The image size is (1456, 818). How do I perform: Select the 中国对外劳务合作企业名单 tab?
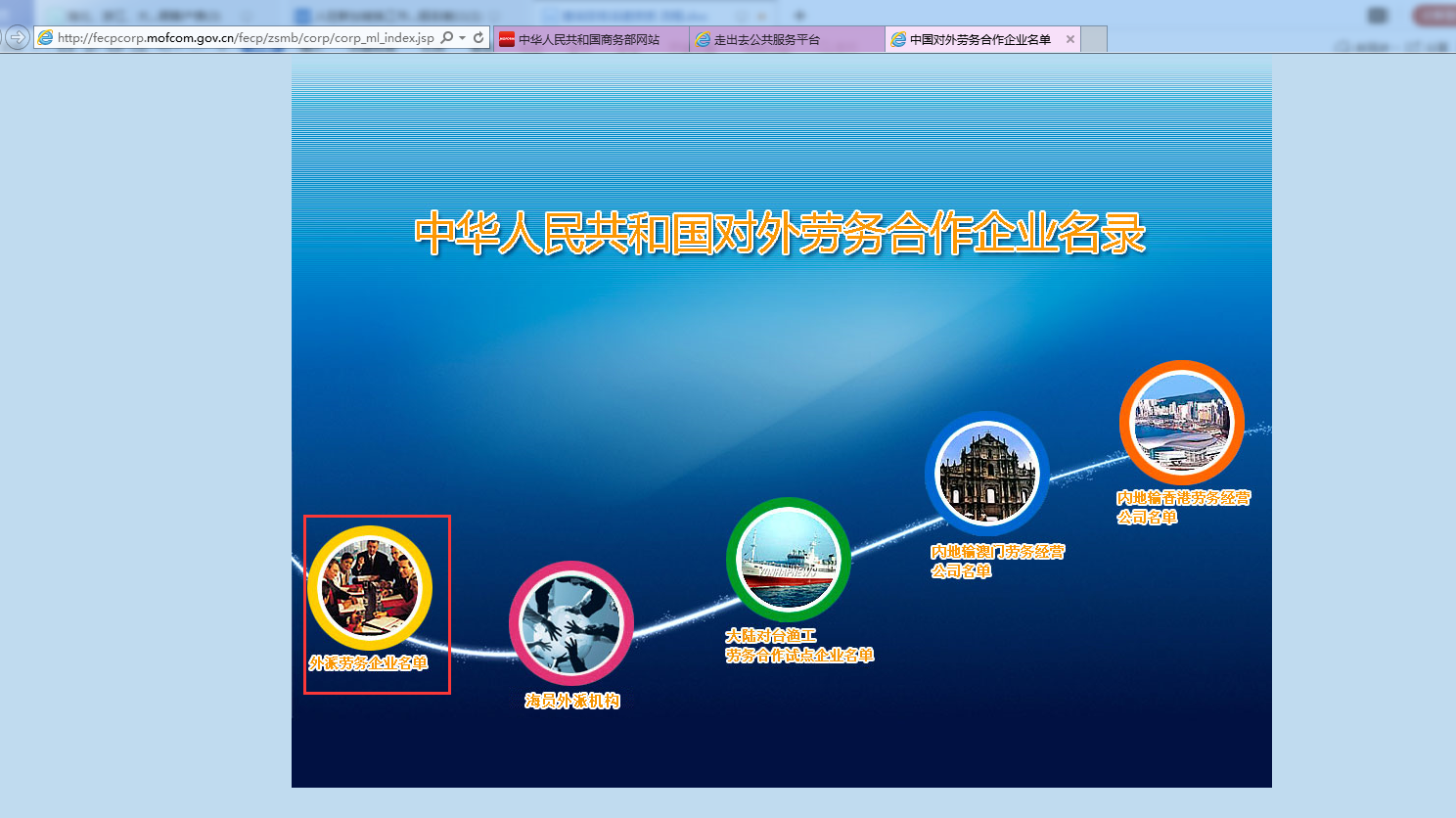point(979,39)
